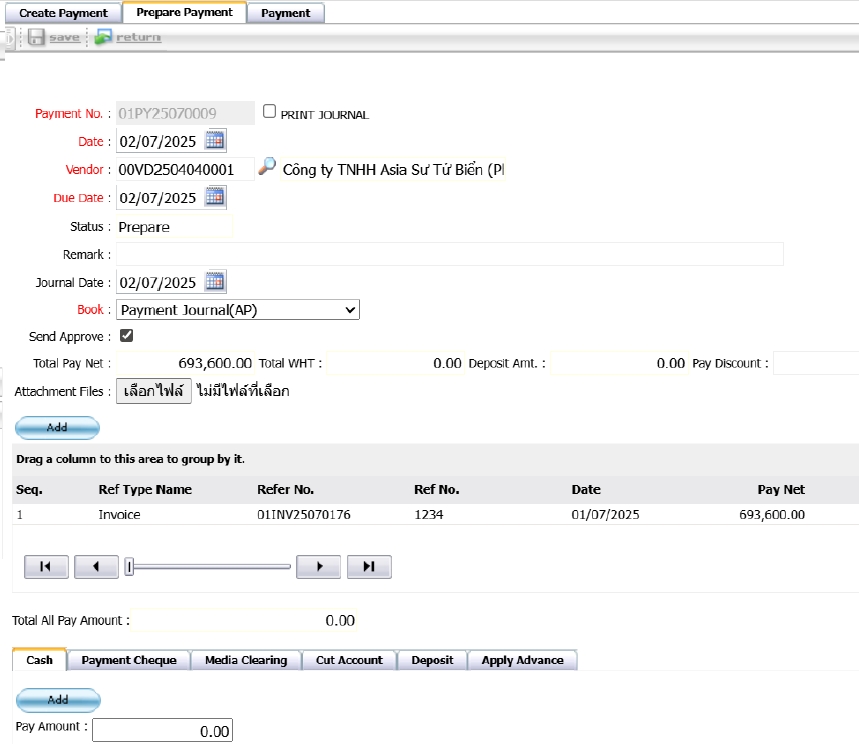Open the Book dropdown list
Viewport: 859px width, 744px height.
click(x=238, y=310)
